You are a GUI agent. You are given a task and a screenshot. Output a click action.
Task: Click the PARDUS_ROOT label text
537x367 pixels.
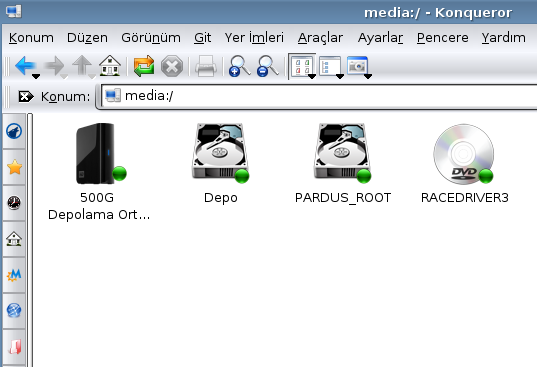(x=343, y=198)
